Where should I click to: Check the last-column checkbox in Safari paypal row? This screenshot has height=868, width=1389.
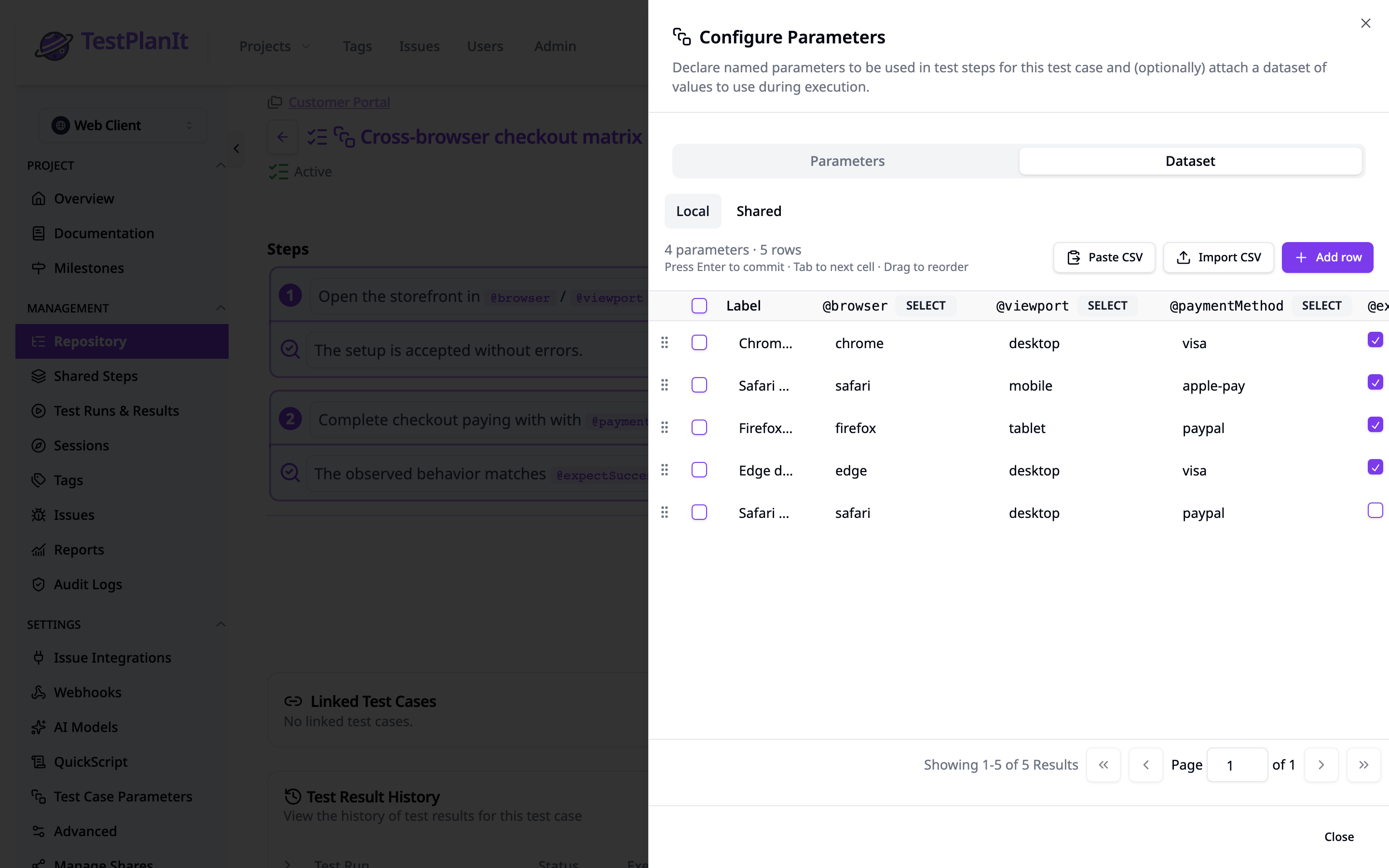[1375, 510]
